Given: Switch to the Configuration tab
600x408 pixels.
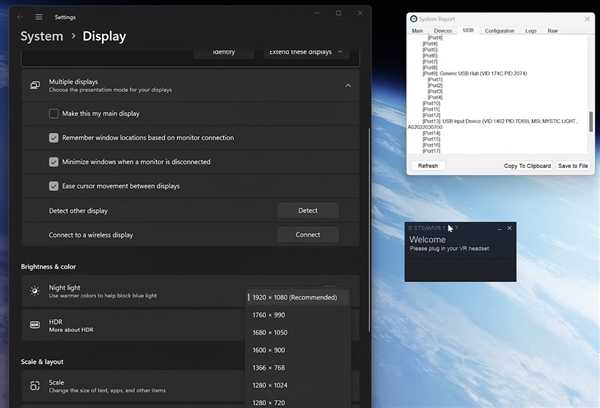Looking at the screenshot, I should pyautogui.click(x=499, y=31).
